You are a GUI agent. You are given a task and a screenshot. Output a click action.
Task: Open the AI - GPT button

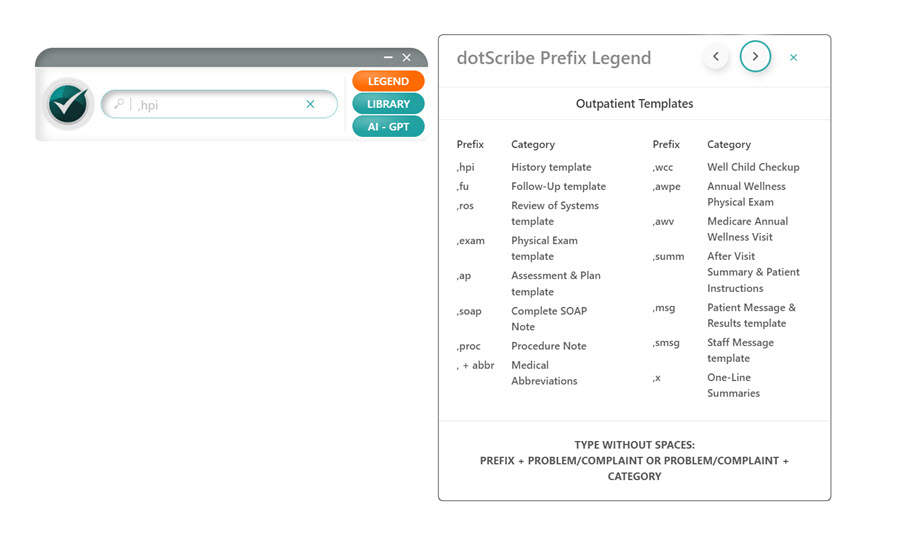tap(389, 127)
